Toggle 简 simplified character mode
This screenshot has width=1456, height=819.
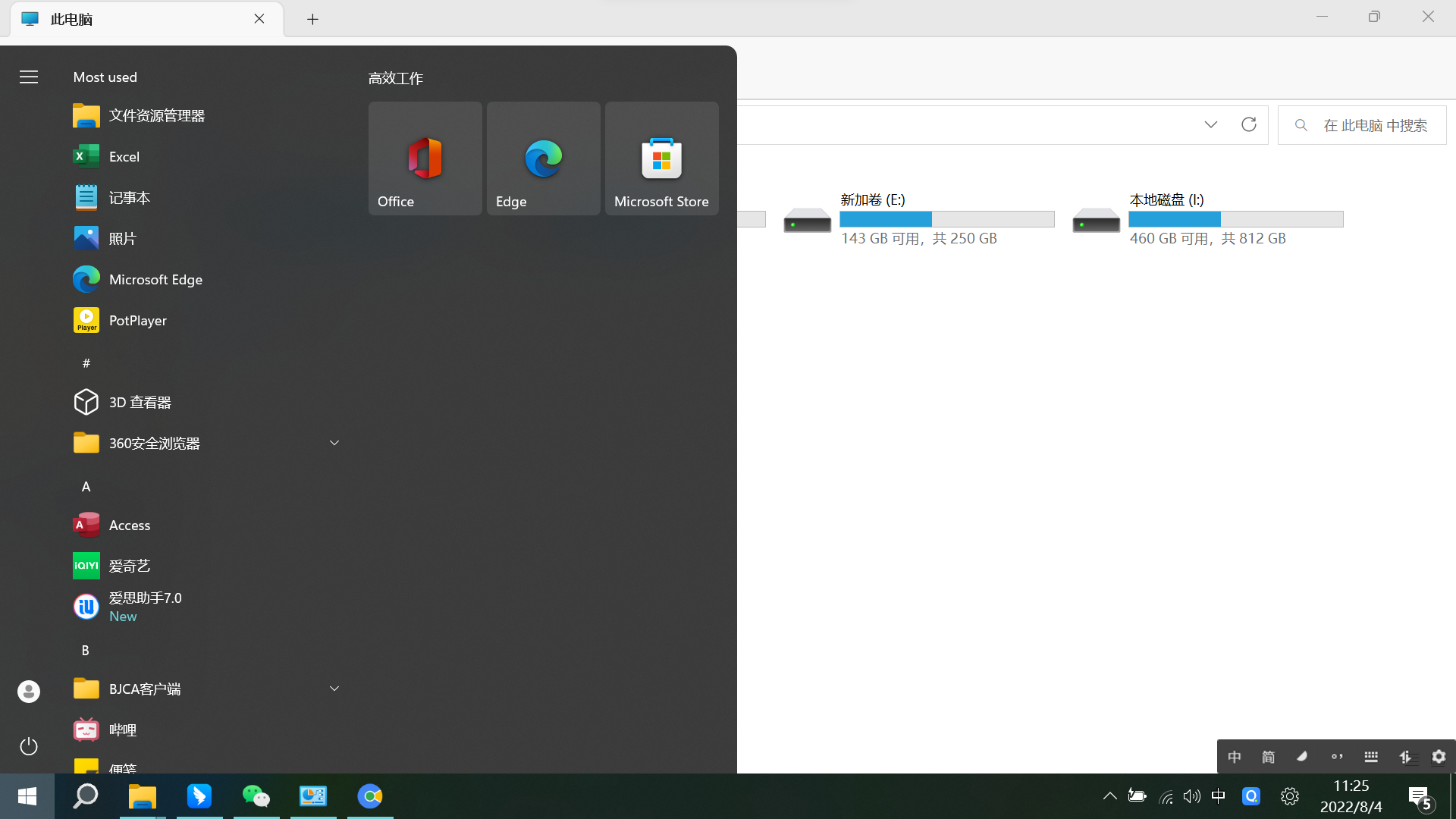click(x=1268, y=757)
